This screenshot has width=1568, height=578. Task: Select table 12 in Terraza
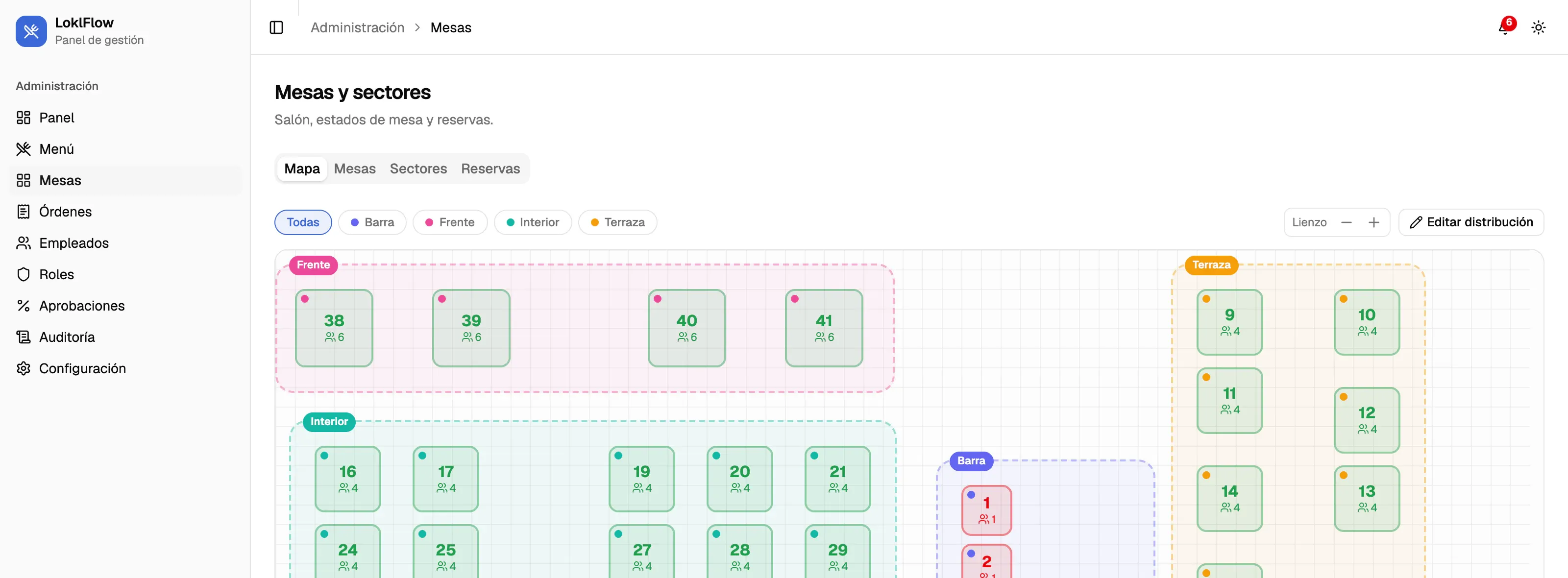1367,420
